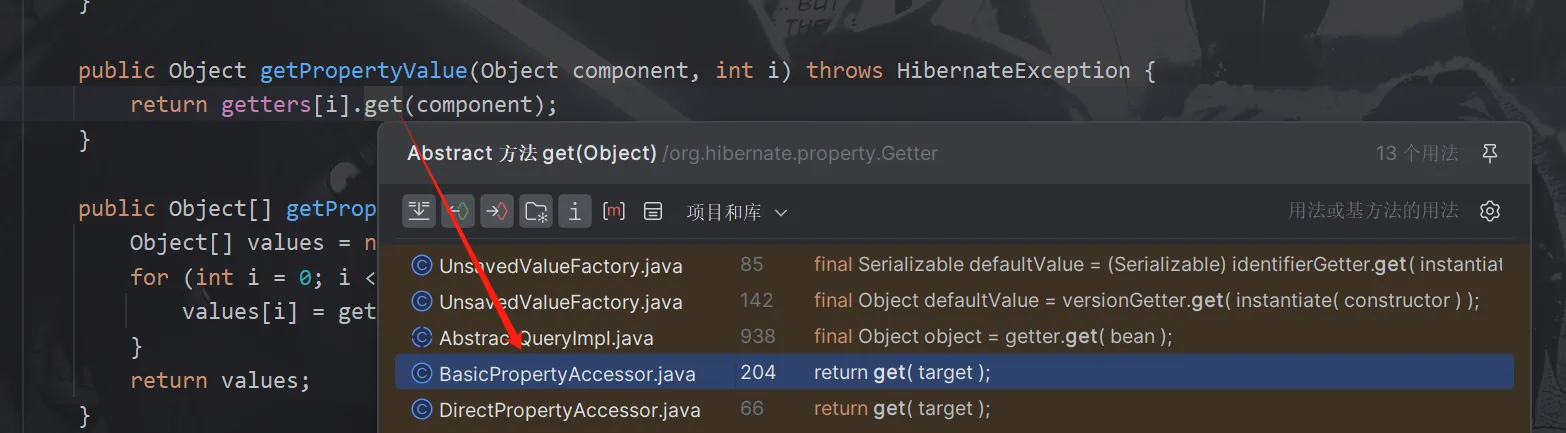Click the class icon beside AbstractQueryImpl.java
This screenshot has width=1566, height=433.
point(422,338)
